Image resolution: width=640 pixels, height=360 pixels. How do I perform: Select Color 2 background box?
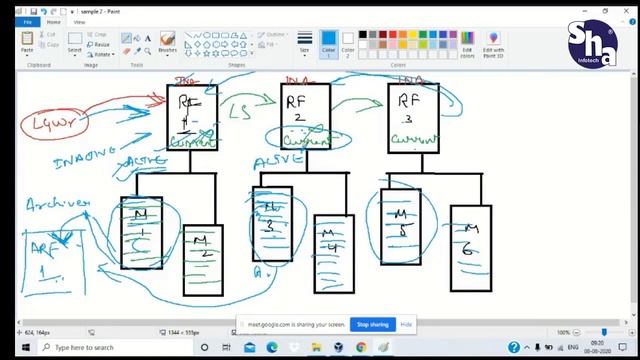point(348,44)
